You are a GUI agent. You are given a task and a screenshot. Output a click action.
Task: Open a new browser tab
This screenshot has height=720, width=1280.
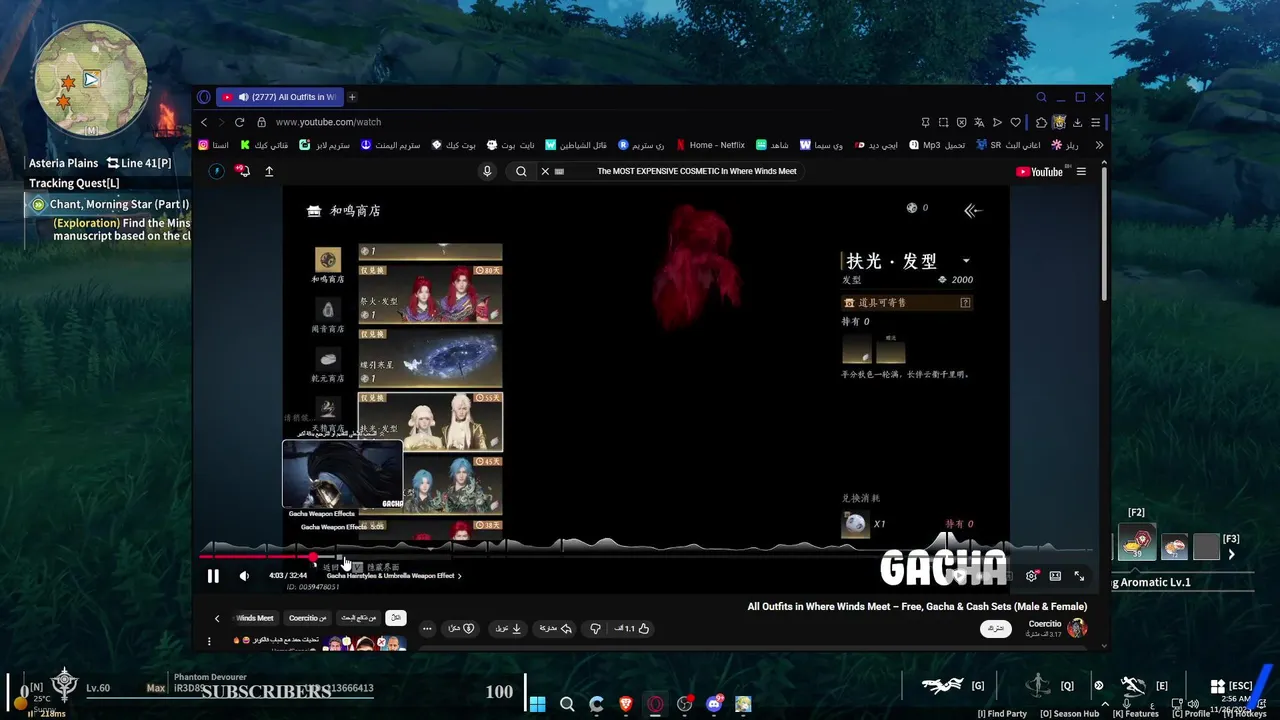(x=352, y=97)
